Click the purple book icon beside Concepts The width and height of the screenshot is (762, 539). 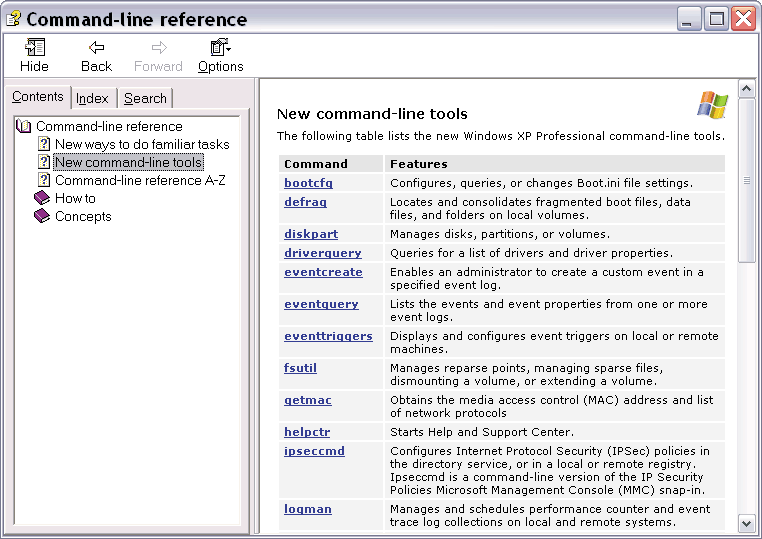[42, 216]
